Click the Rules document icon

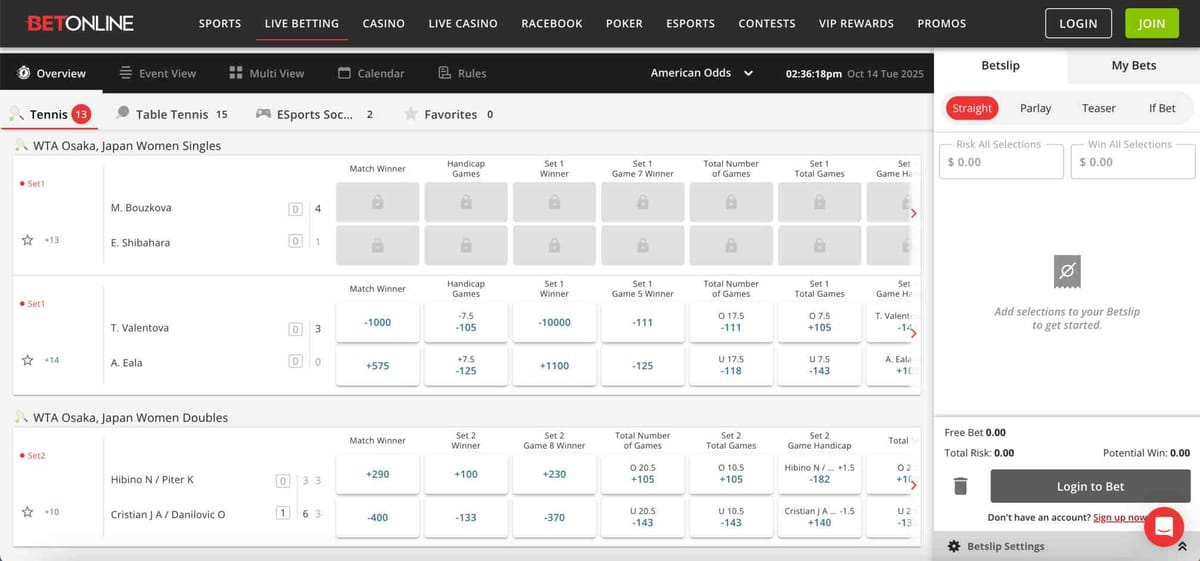tap(445, 73)
